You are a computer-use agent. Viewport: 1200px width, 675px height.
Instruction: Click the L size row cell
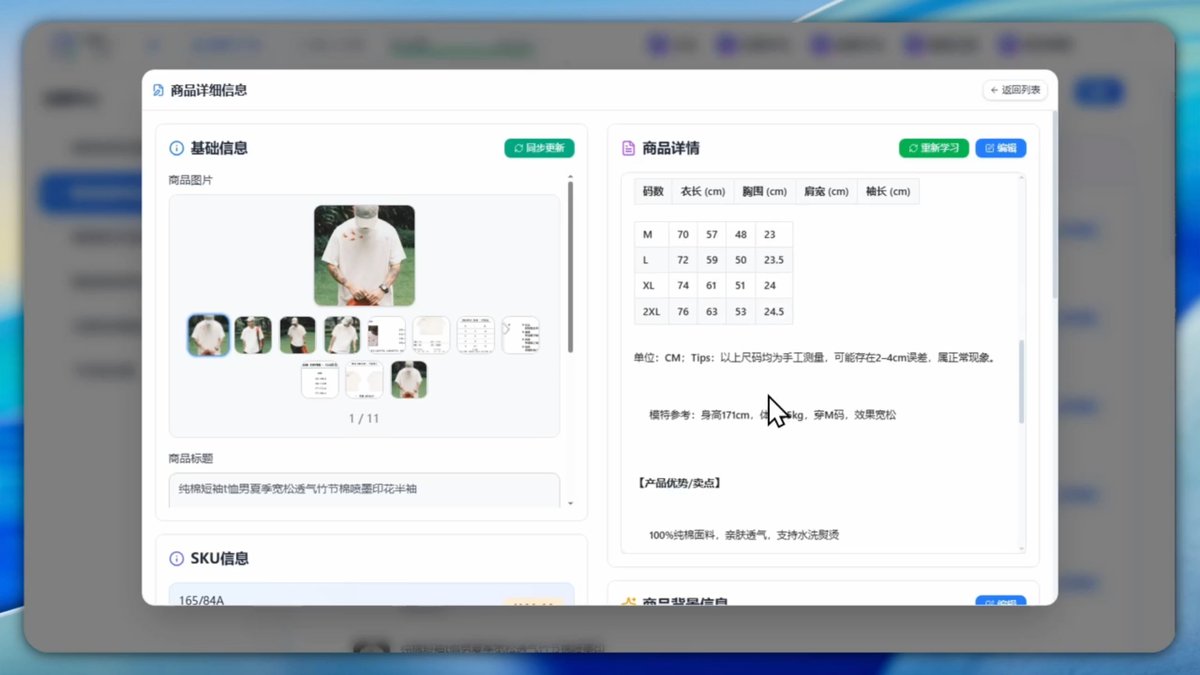(x=652, y=260)
